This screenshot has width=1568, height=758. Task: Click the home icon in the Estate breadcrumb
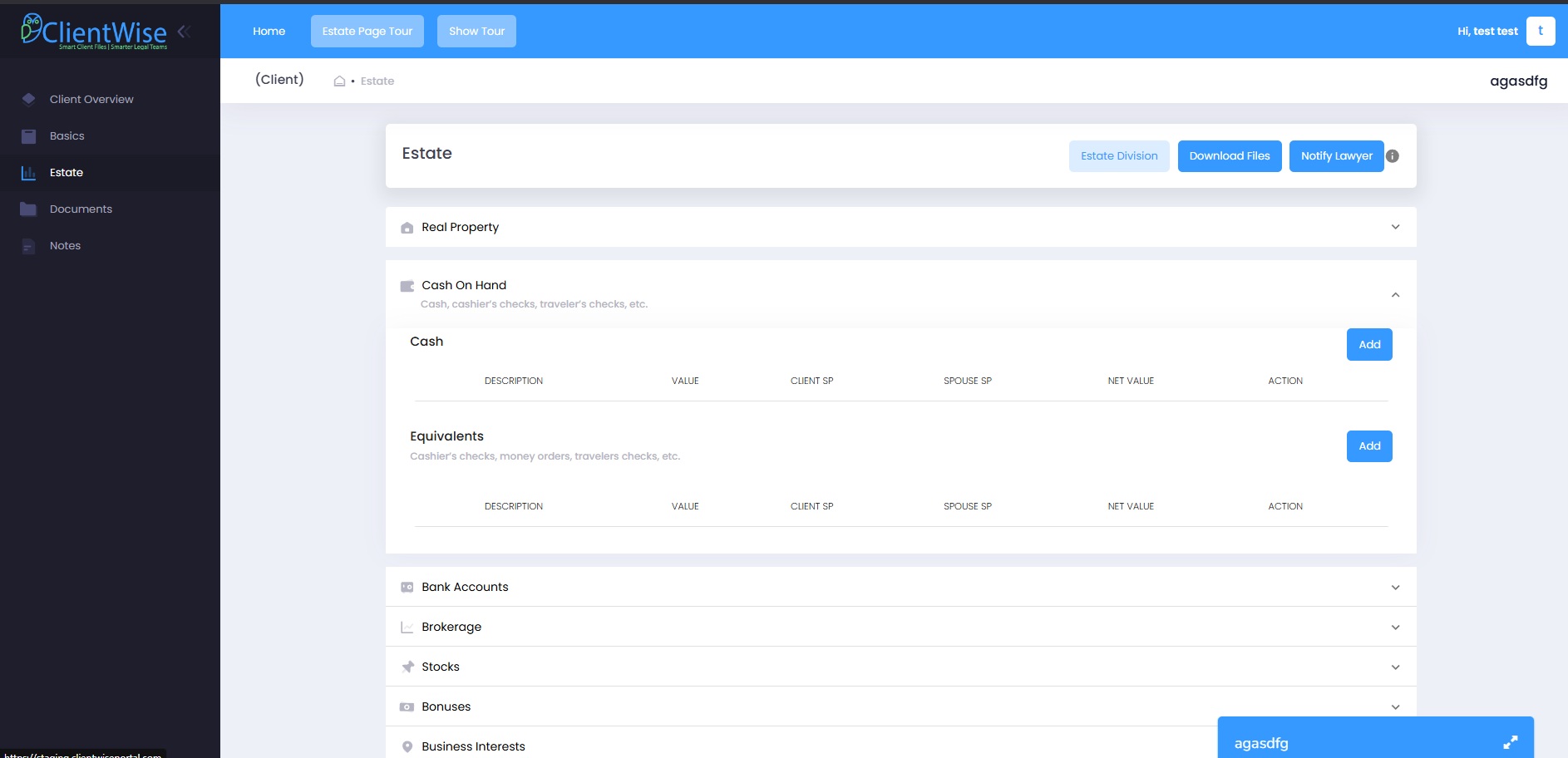coord(339,81)
